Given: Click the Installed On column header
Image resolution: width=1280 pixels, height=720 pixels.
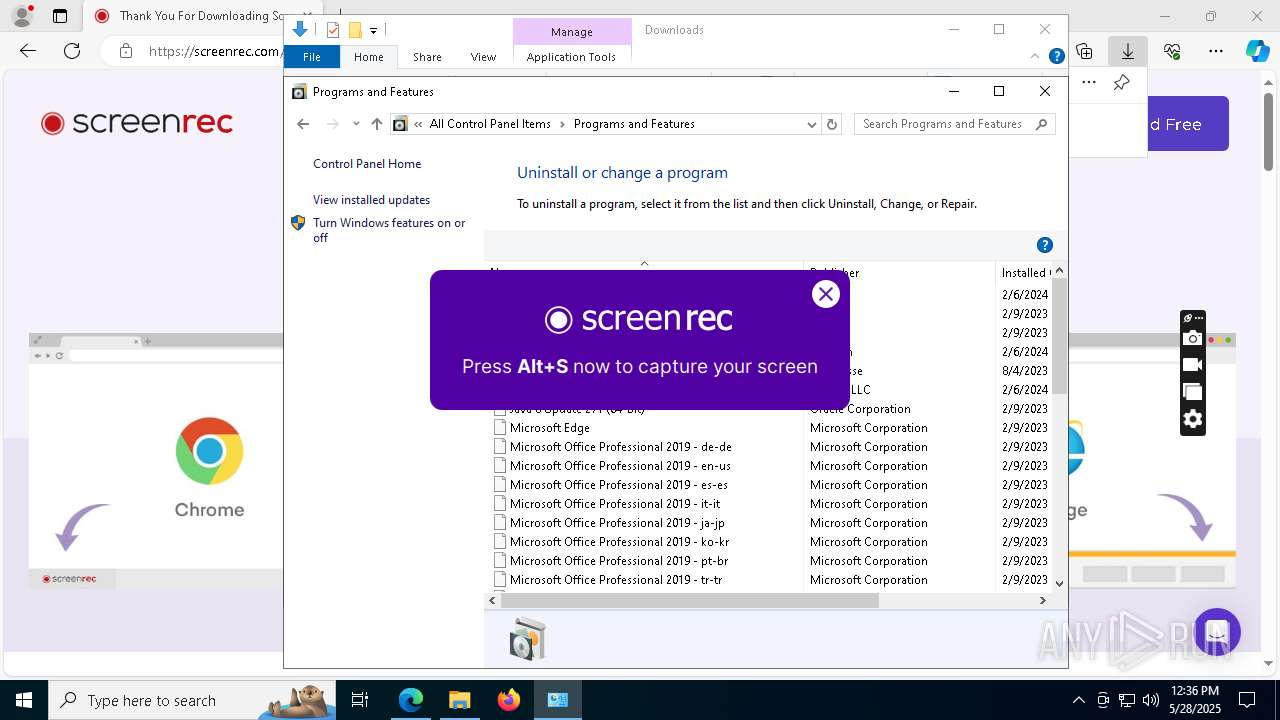Looking at the screenshot, I should (1025, 272).
